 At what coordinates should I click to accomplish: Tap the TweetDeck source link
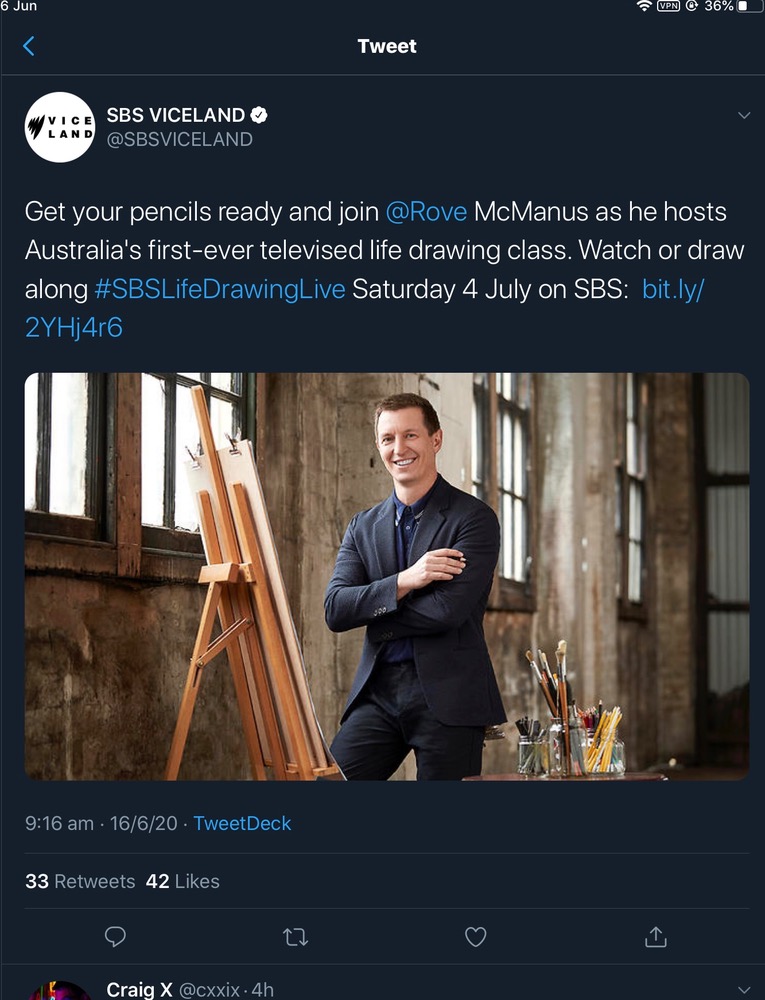[x=242, y=823]
